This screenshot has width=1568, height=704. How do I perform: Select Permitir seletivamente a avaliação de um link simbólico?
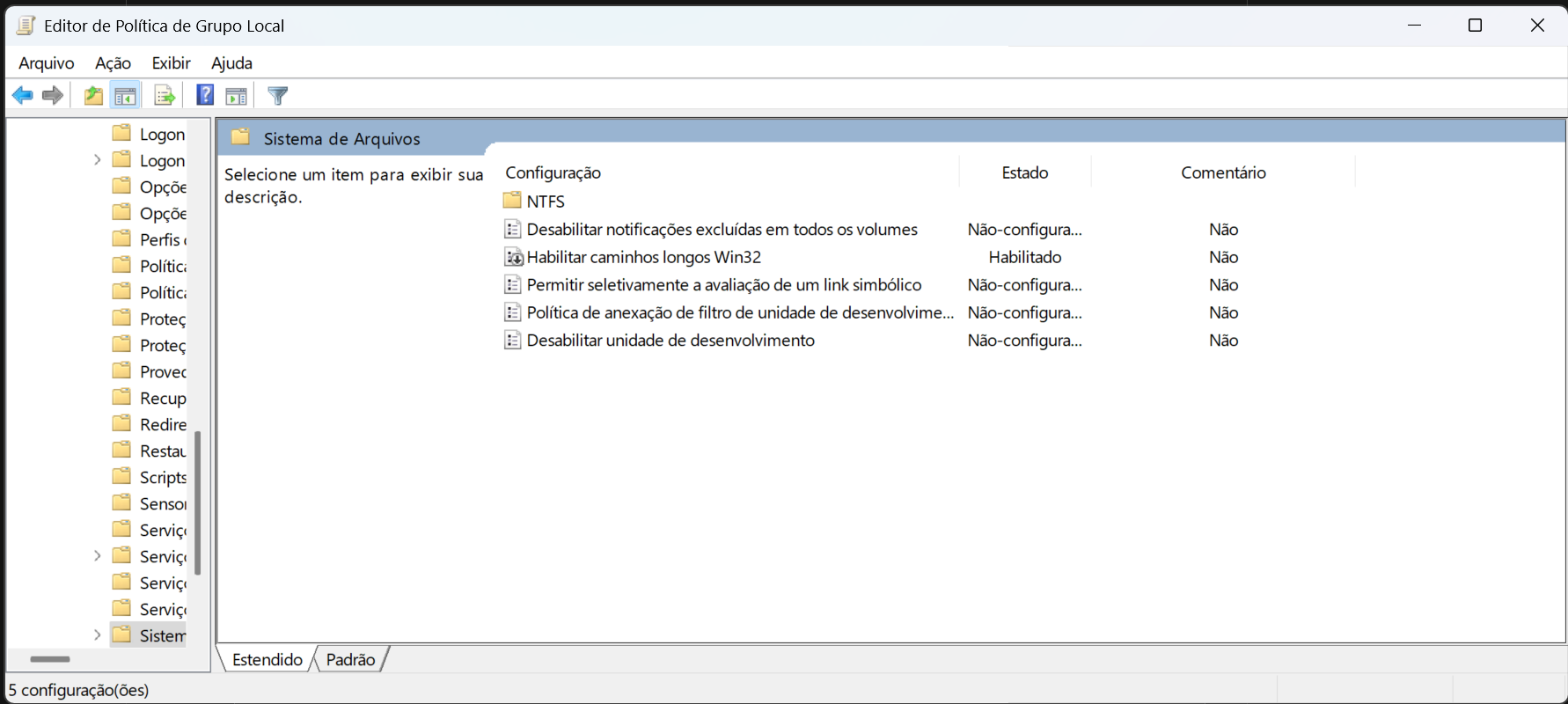pos(724,284)
